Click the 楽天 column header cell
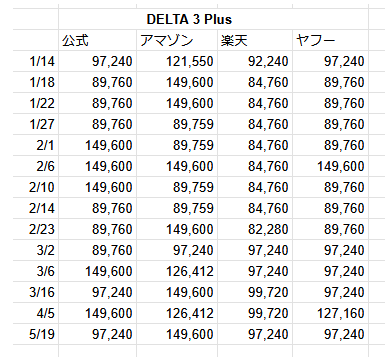This screenshot has width=388, height=361. pos(255,40)
